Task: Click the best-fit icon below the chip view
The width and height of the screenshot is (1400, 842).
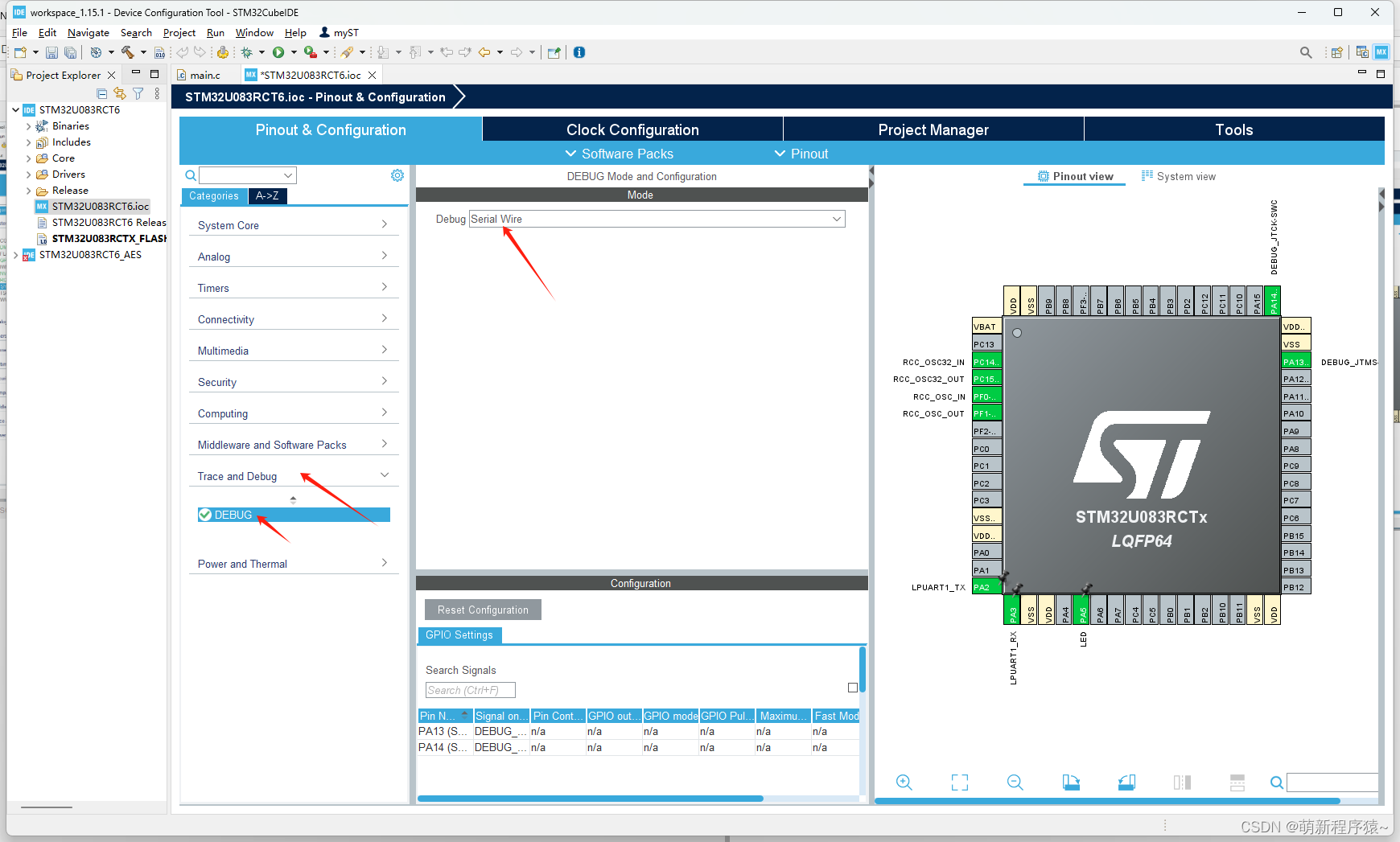Action: (x=959, y=782)
